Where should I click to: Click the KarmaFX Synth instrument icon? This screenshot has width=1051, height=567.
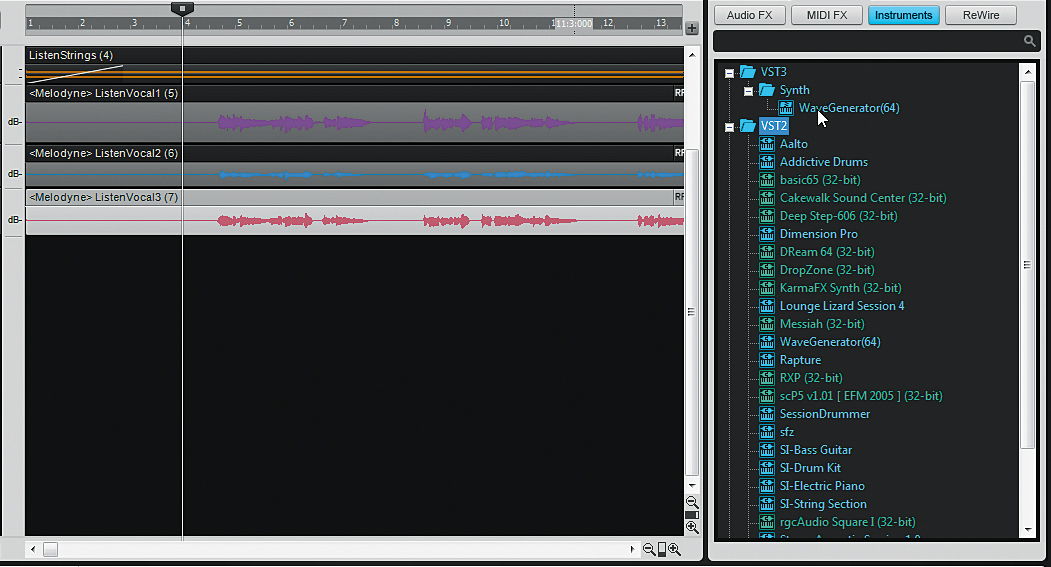tap(767, 288)
